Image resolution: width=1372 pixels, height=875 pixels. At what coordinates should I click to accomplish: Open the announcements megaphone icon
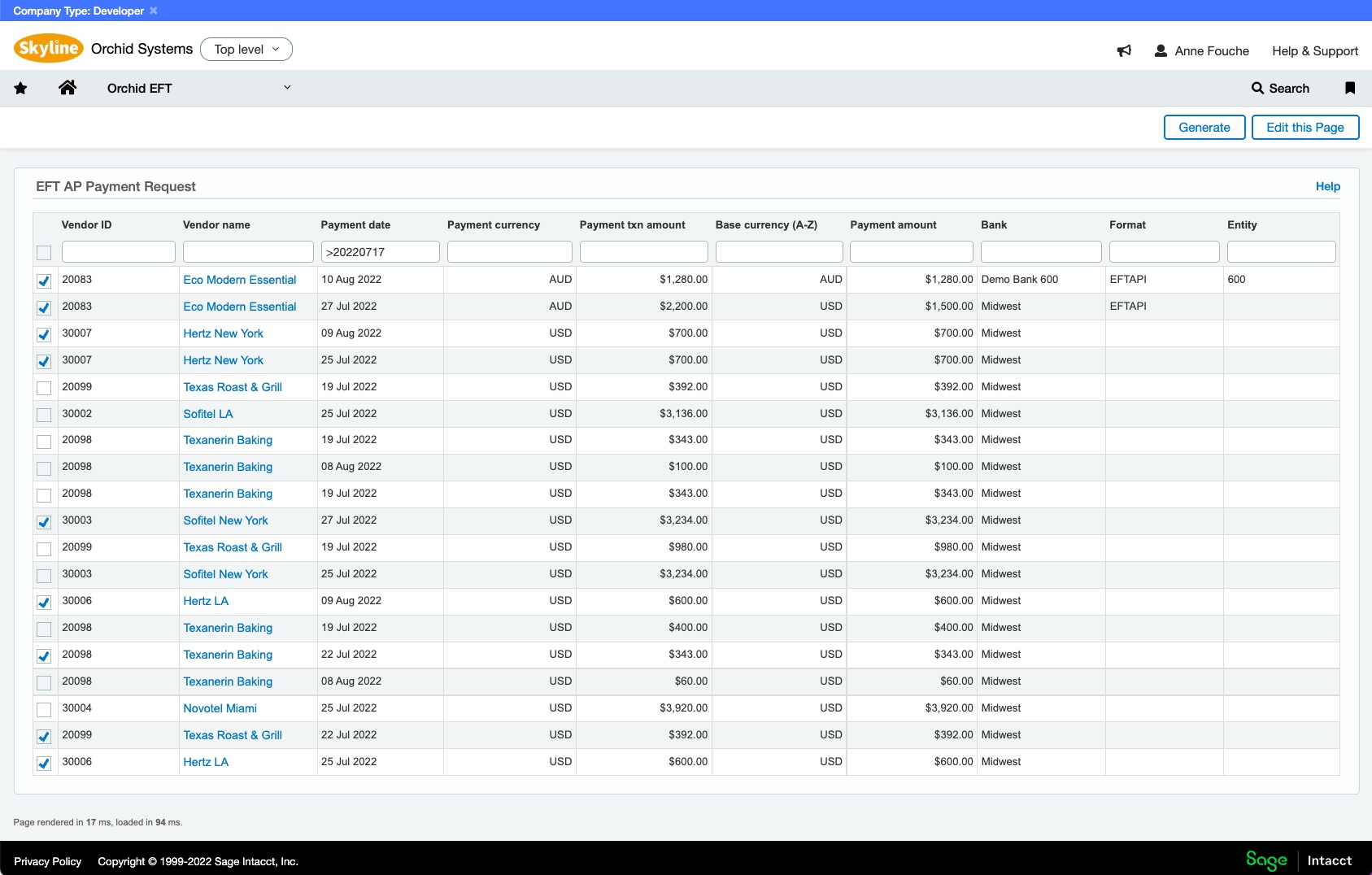[1124, 50]
